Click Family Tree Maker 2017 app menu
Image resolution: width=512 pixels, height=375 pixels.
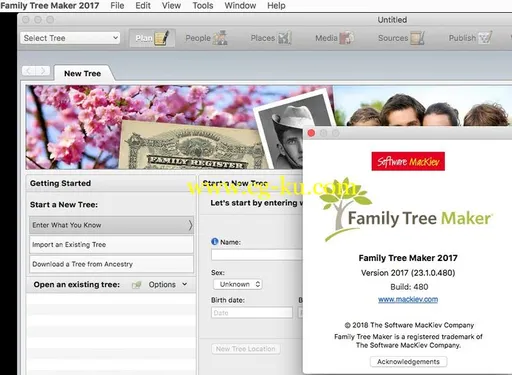tap(50, 6)
